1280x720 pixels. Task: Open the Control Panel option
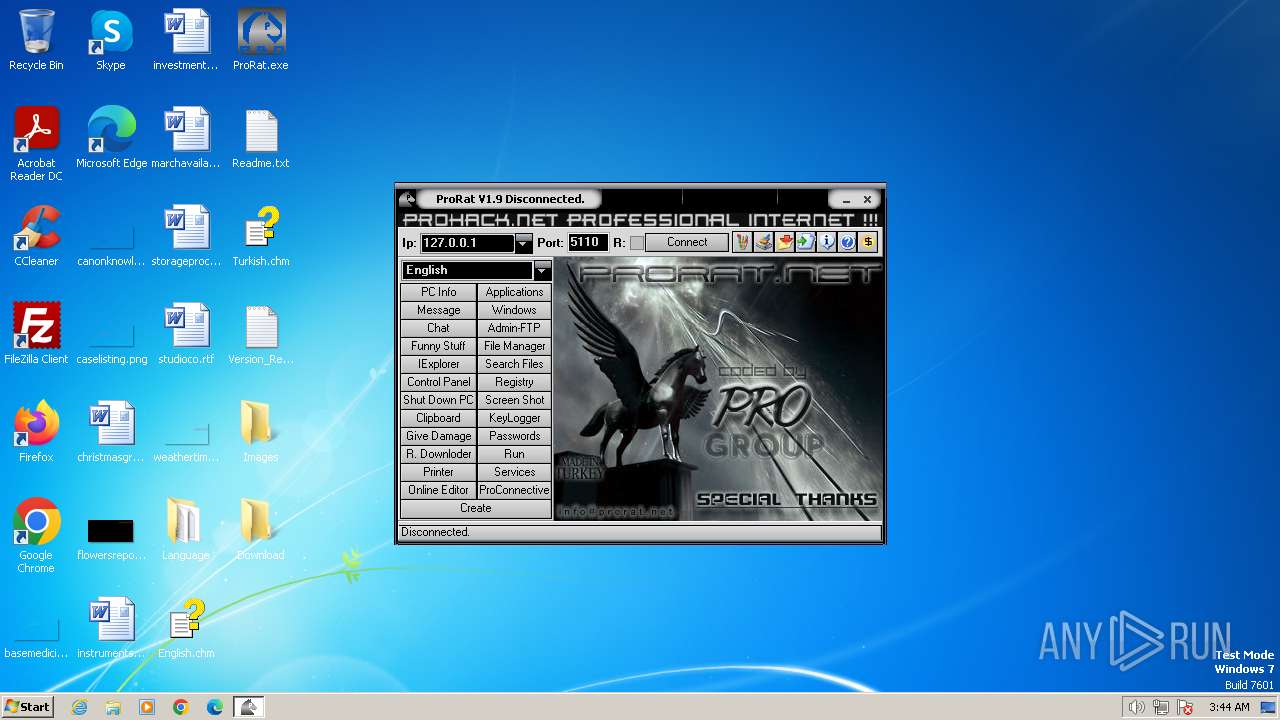[438, 382]
